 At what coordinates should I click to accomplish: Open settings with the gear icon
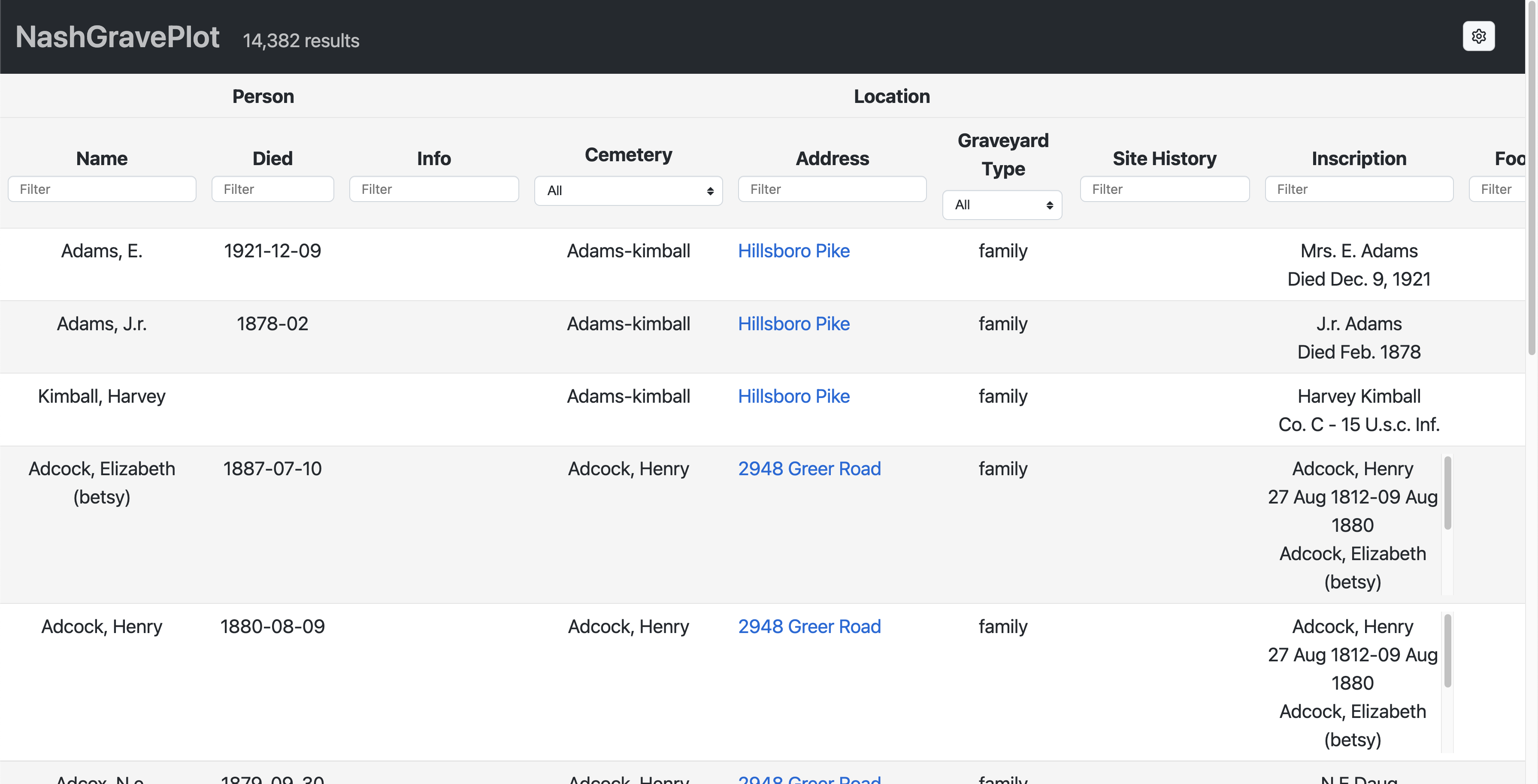(x=1478, y=36)
